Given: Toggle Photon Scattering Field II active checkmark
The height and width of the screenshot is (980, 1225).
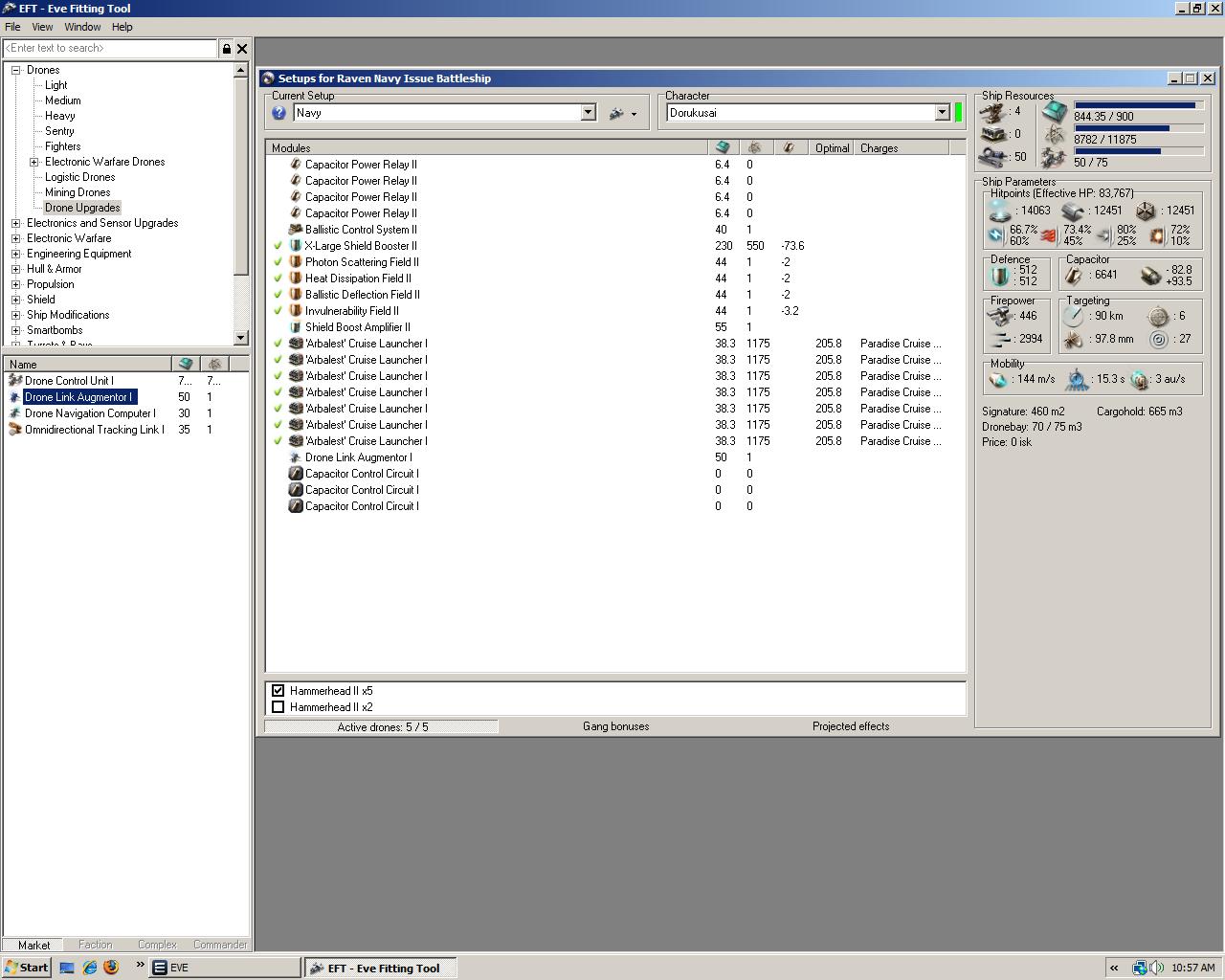Looking at the screenshot, I should point(278,262).
